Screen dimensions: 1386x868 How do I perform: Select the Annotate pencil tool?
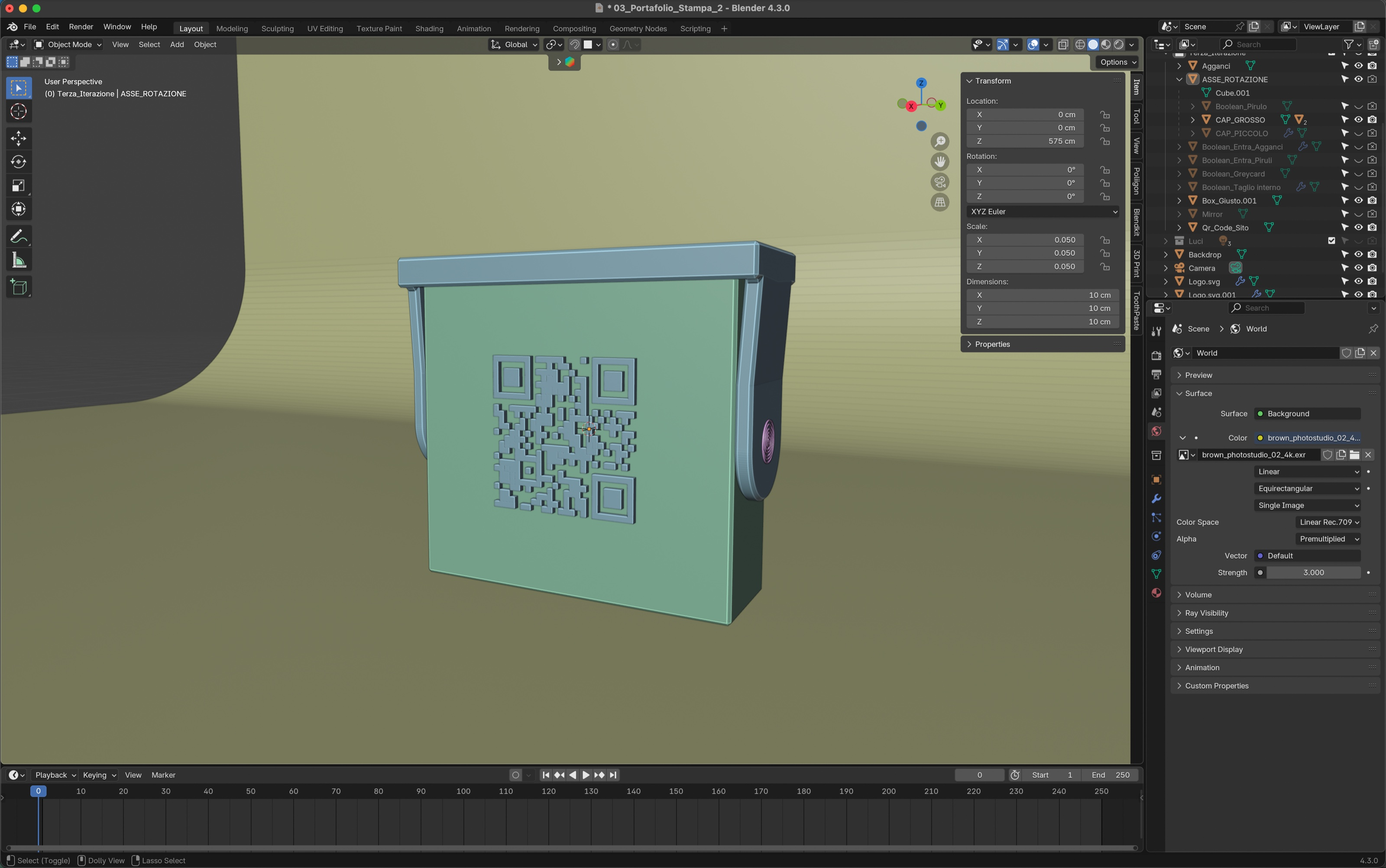pyautogui.click(x=18, y=236)
